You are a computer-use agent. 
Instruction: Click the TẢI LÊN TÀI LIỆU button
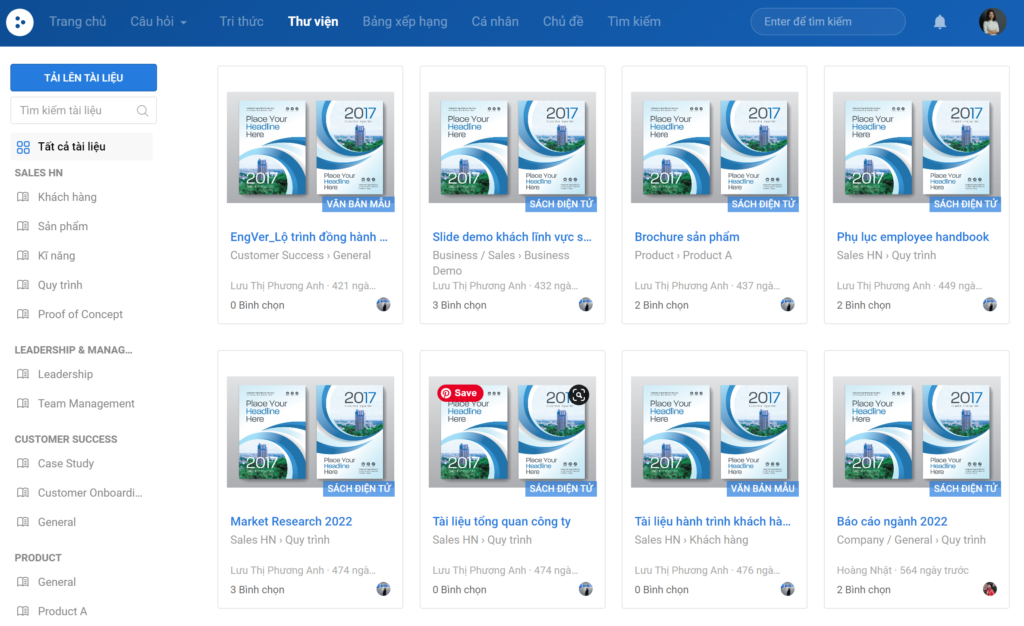point(84,78)
